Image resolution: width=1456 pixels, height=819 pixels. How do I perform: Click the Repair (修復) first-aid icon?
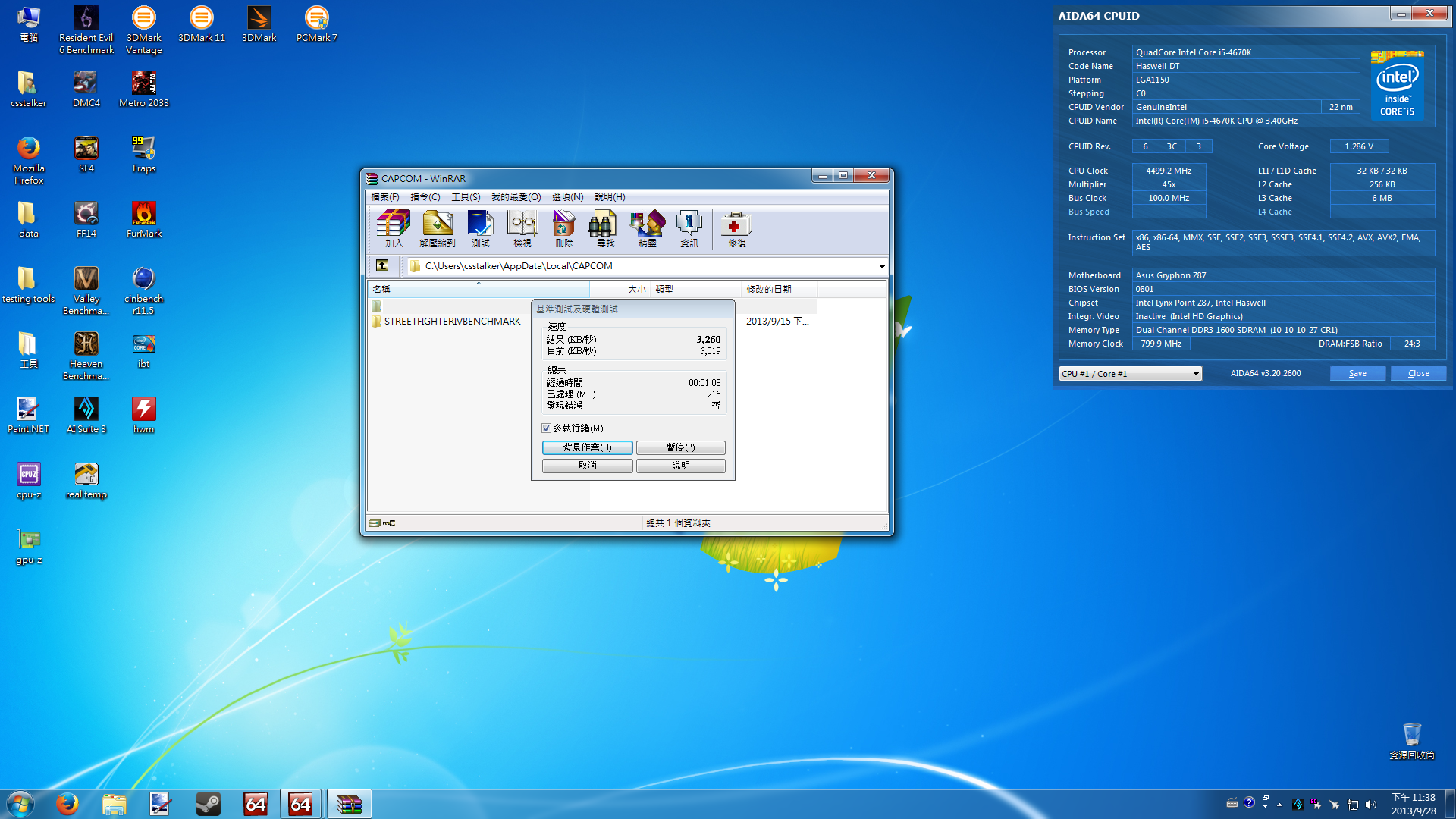coord(736,228)
